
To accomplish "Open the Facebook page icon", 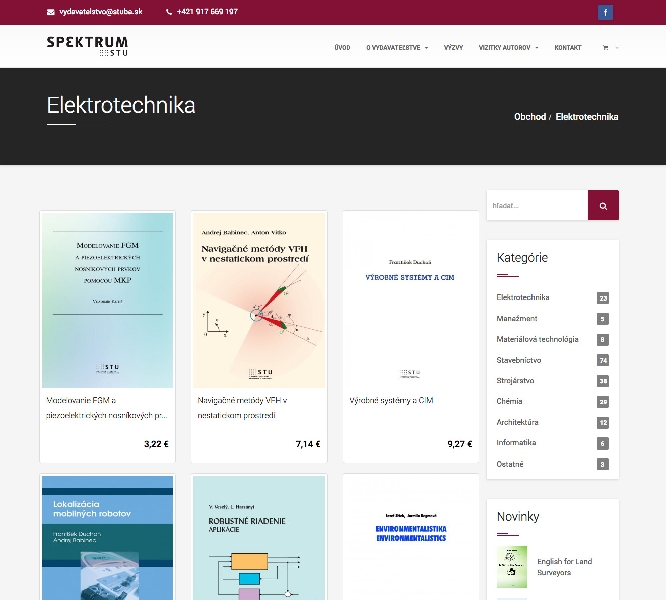I will (x=605, y=12).
